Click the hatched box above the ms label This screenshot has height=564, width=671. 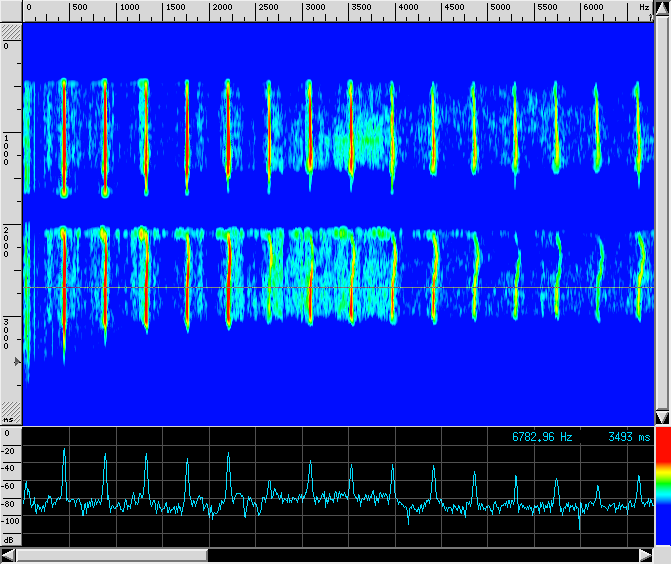pos(11,410)
